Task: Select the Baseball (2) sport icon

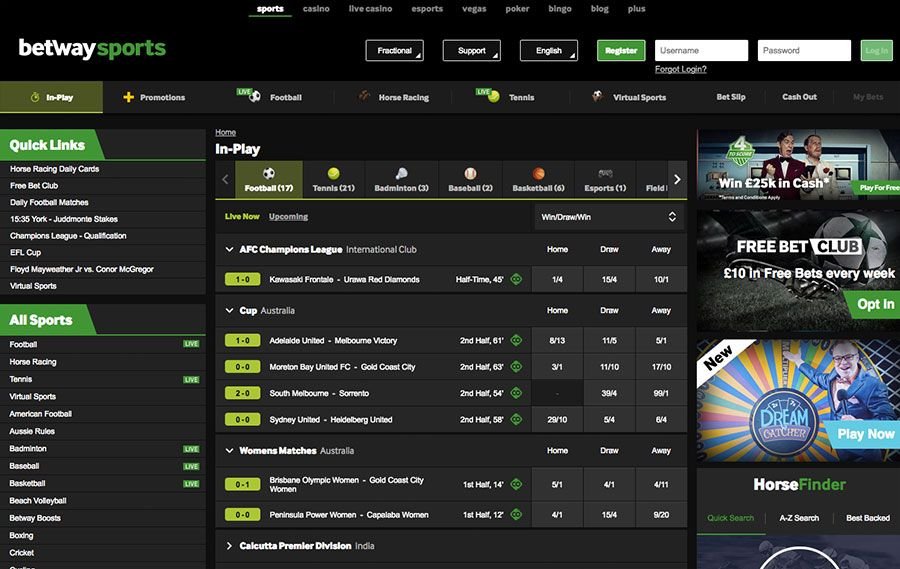Action: [x=470, y=173]
